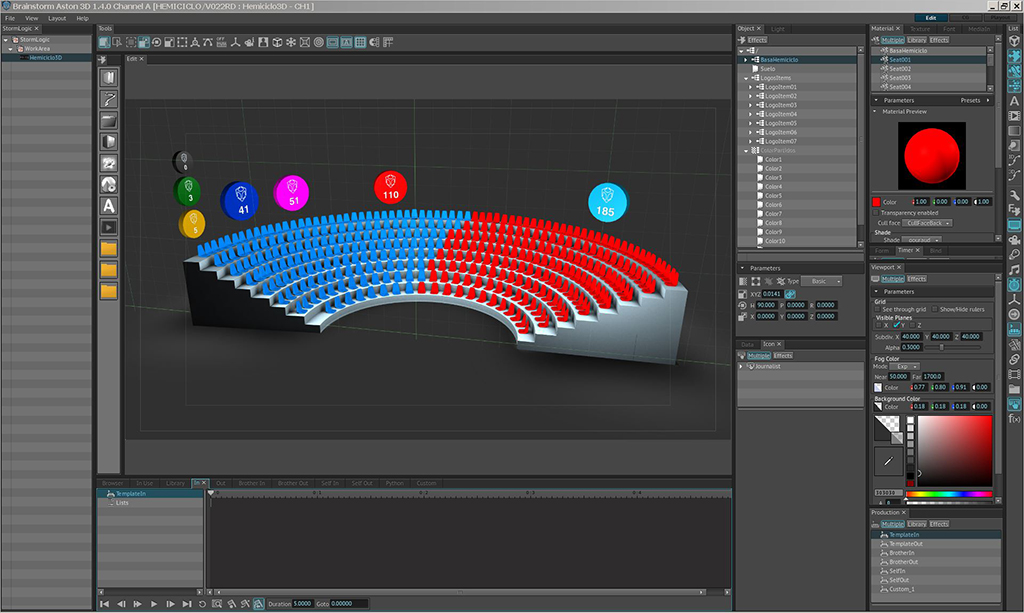Image resolution: width=1024 pixels, height=613 pixels.
Task: Click the Presets button in Material parameters
Action: (970, 100)
